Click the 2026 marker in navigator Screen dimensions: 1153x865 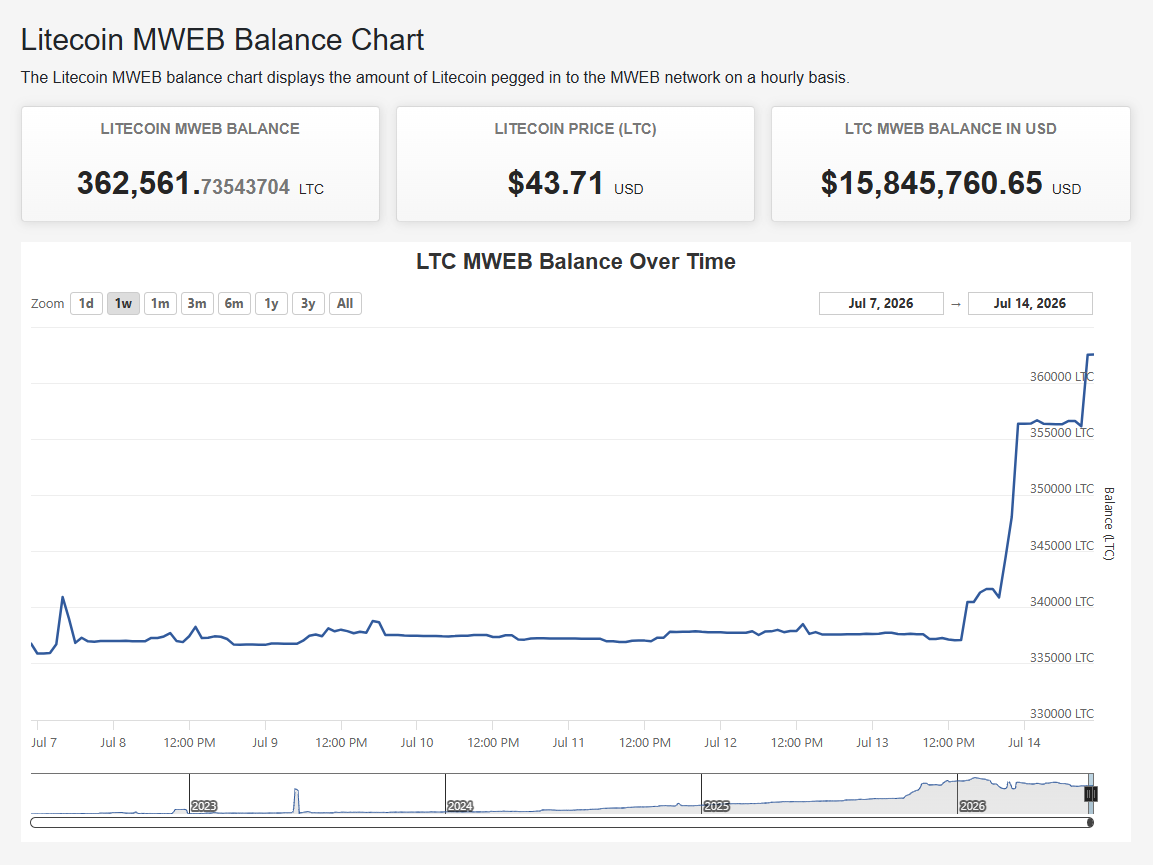pyautogui.click(x=972, y=805)
